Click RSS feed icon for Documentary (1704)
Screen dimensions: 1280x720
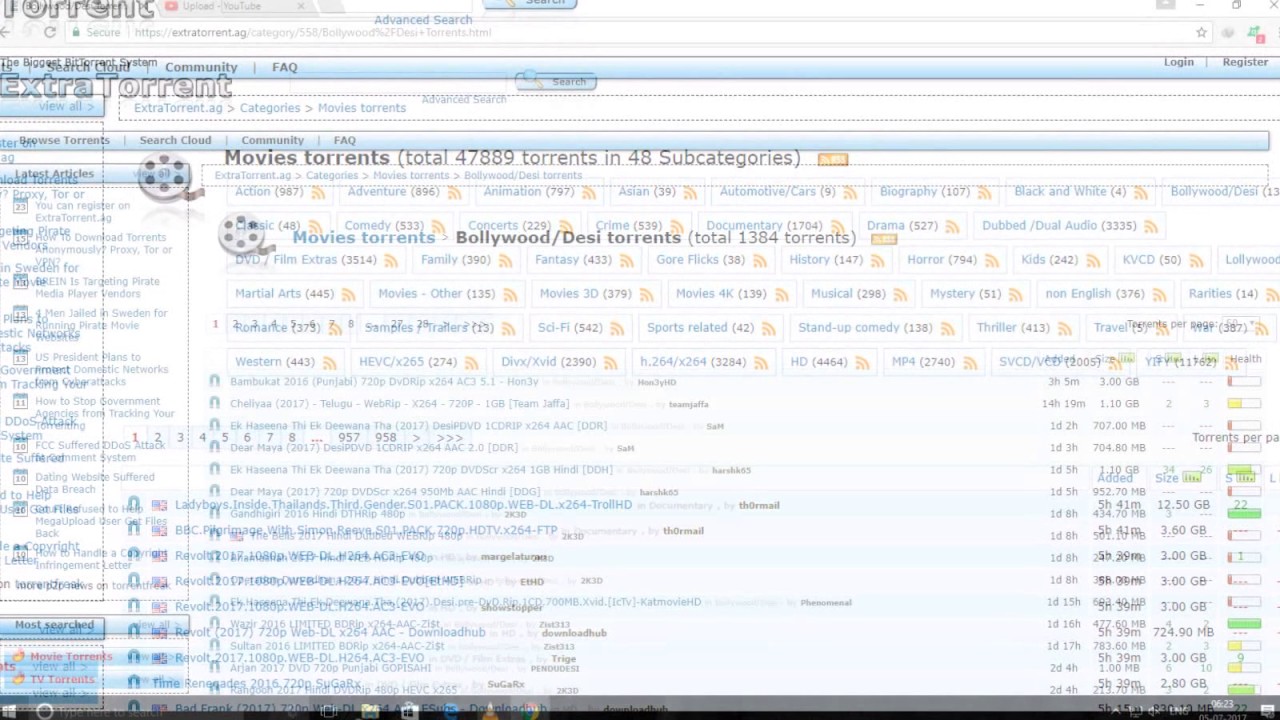point(838,227)
